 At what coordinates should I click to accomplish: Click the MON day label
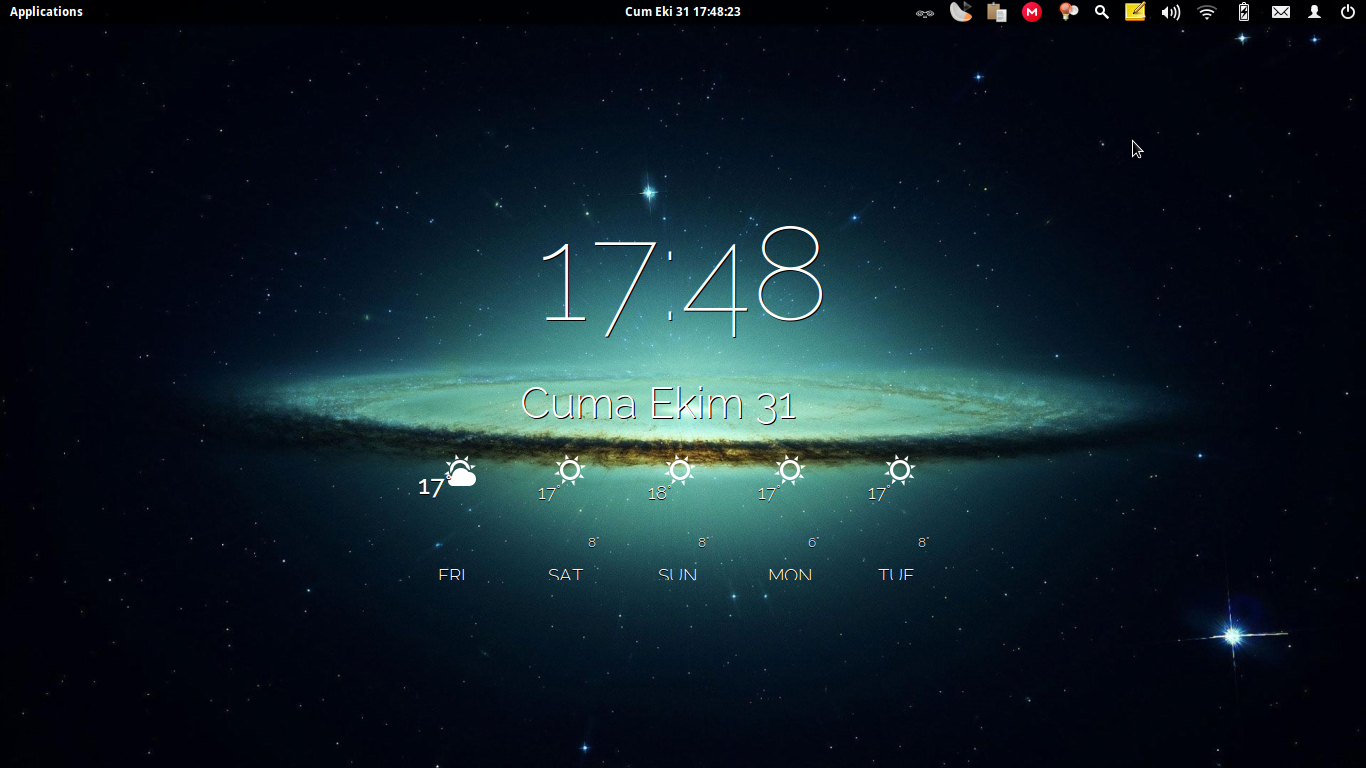(790, 574)
